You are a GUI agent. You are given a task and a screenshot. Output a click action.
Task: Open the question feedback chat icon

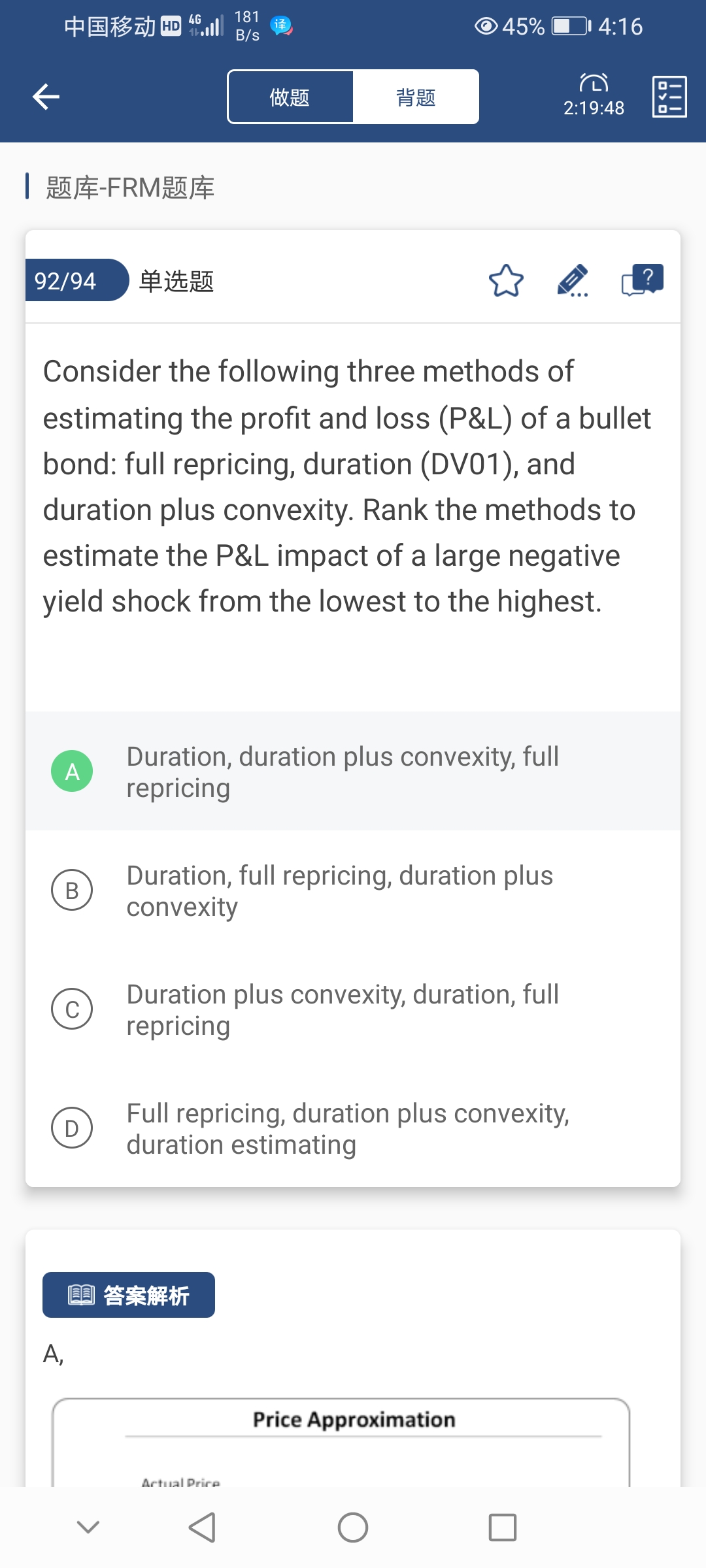[x=642, y=281]
